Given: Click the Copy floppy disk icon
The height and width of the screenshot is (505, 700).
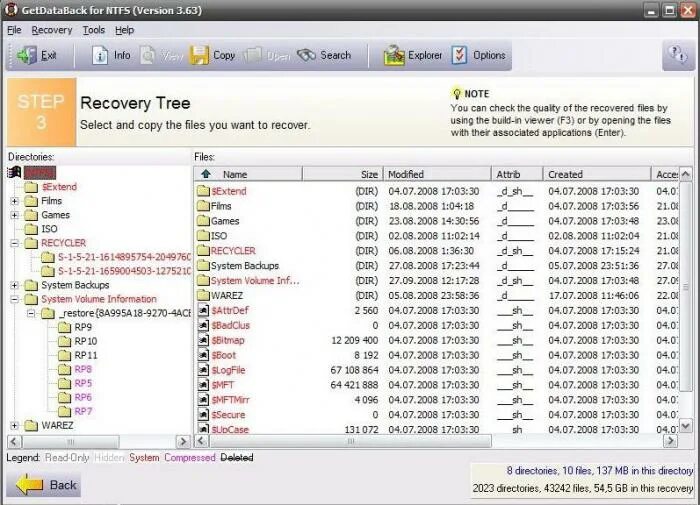Looking at the screenshot, I should [x=199, y=55].
